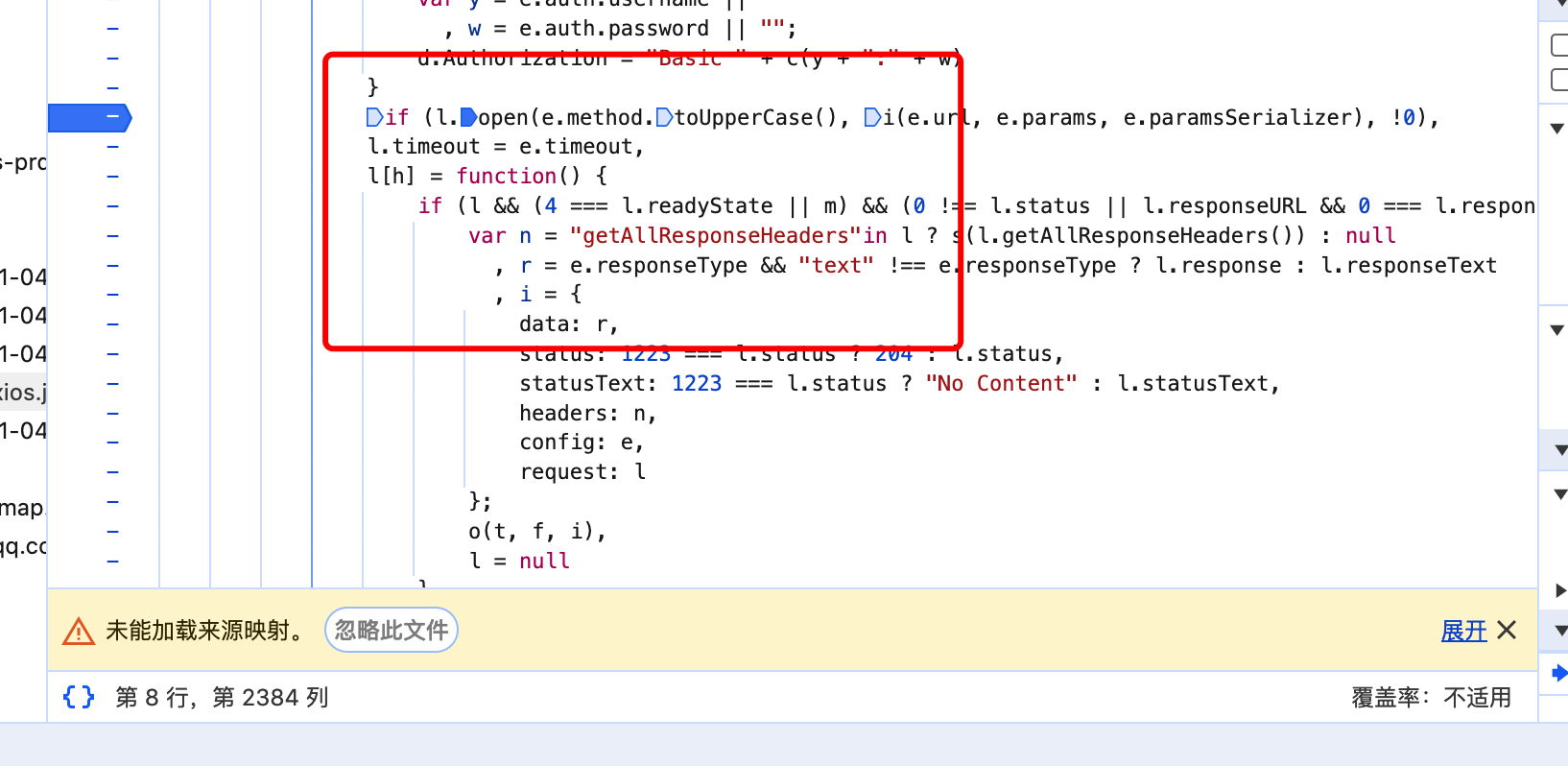The height and width of the screenshot is (766, 1568).
Task: Remove the active blue breakpoint marker in the gutter
Action: point(89,117)
